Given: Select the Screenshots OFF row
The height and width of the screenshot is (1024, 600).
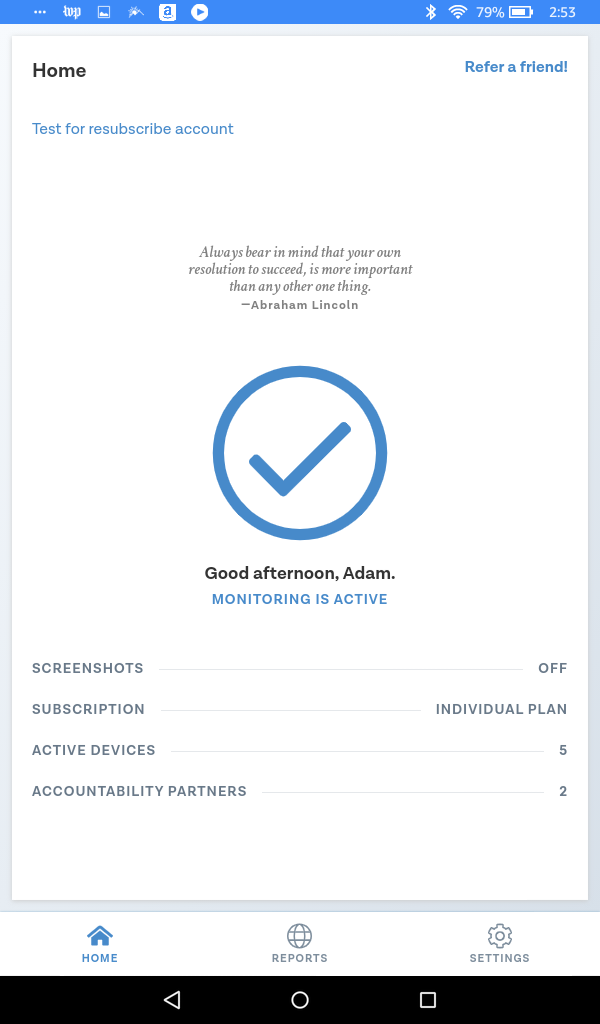Looking at the screenshot, I should coord(300,668).
